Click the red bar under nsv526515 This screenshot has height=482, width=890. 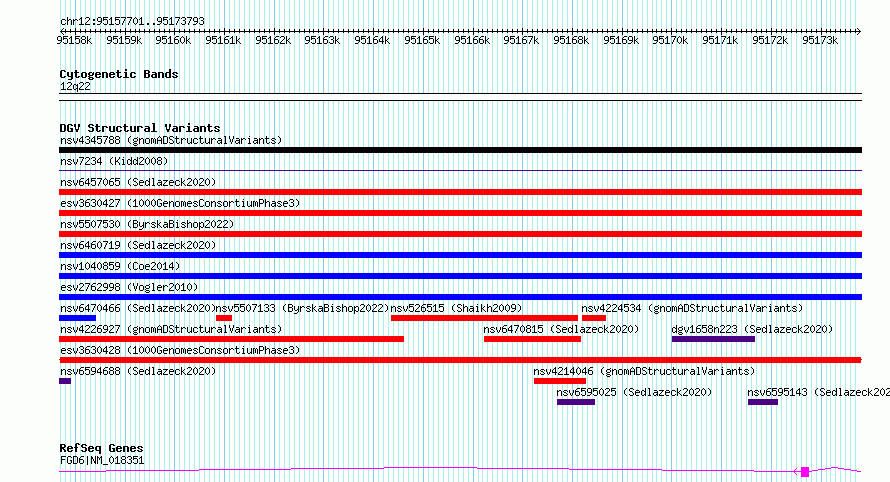[484, 318]
